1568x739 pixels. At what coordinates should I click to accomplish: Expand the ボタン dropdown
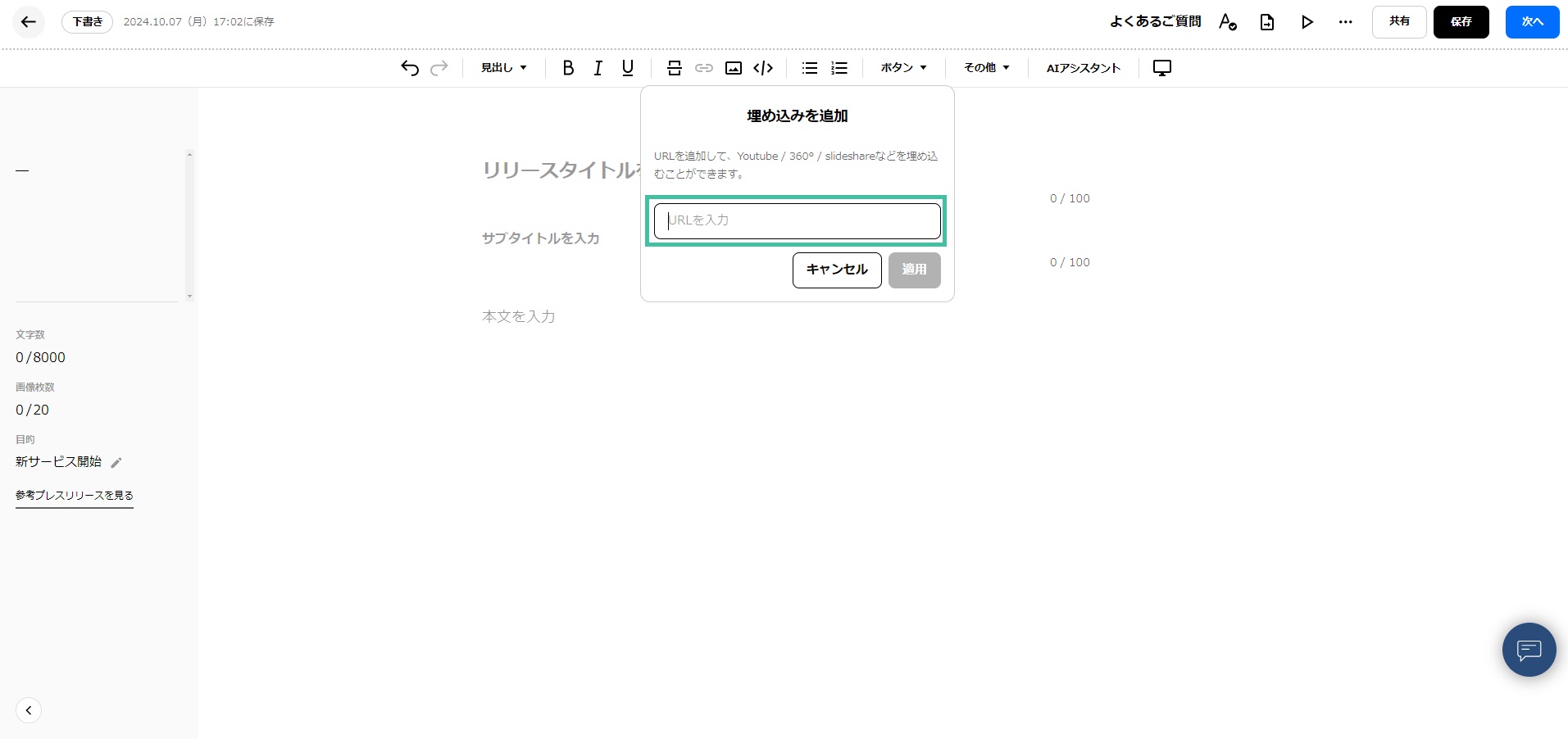[x=903, y=68]
